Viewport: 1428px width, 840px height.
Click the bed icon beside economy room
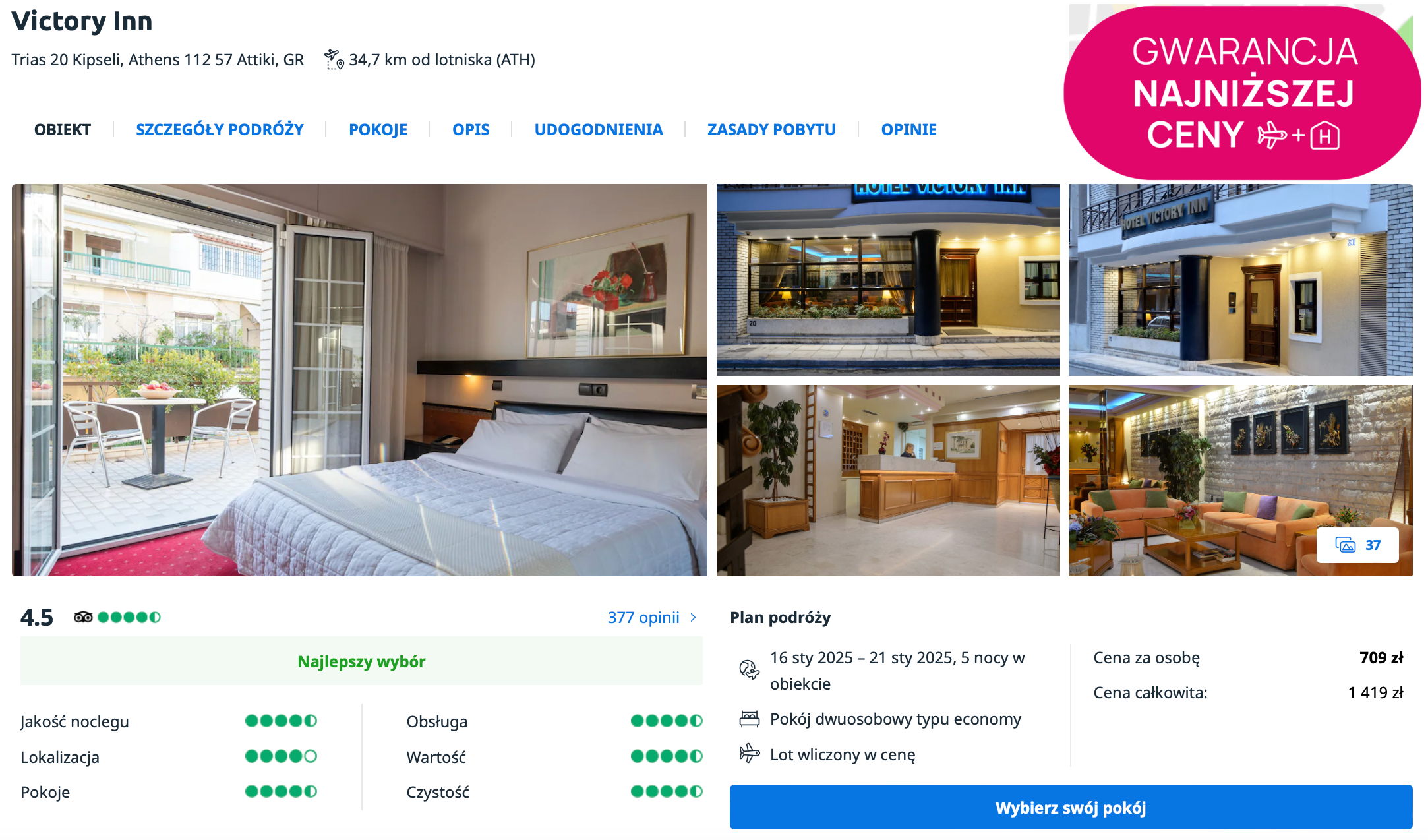click(749, 719)
